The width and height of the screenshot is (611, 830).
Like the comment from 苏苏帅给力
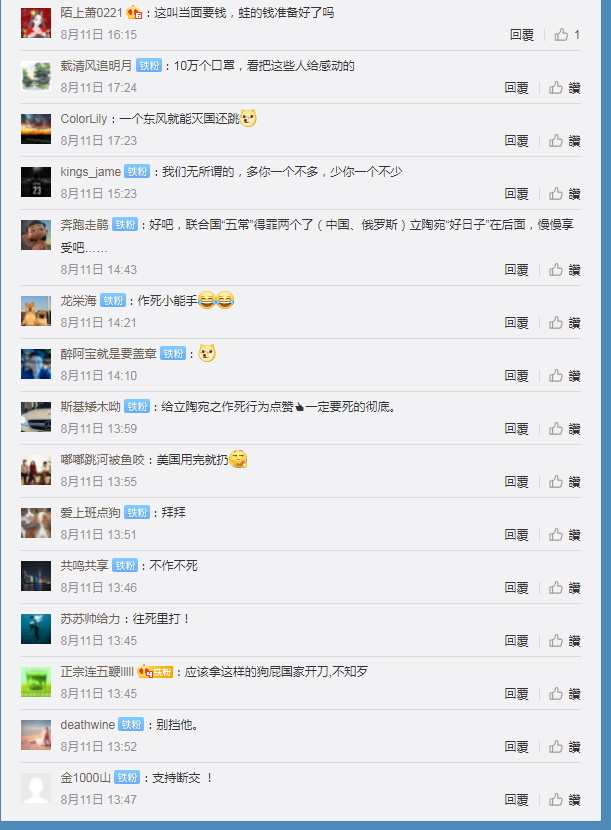(x=564, y=641)
